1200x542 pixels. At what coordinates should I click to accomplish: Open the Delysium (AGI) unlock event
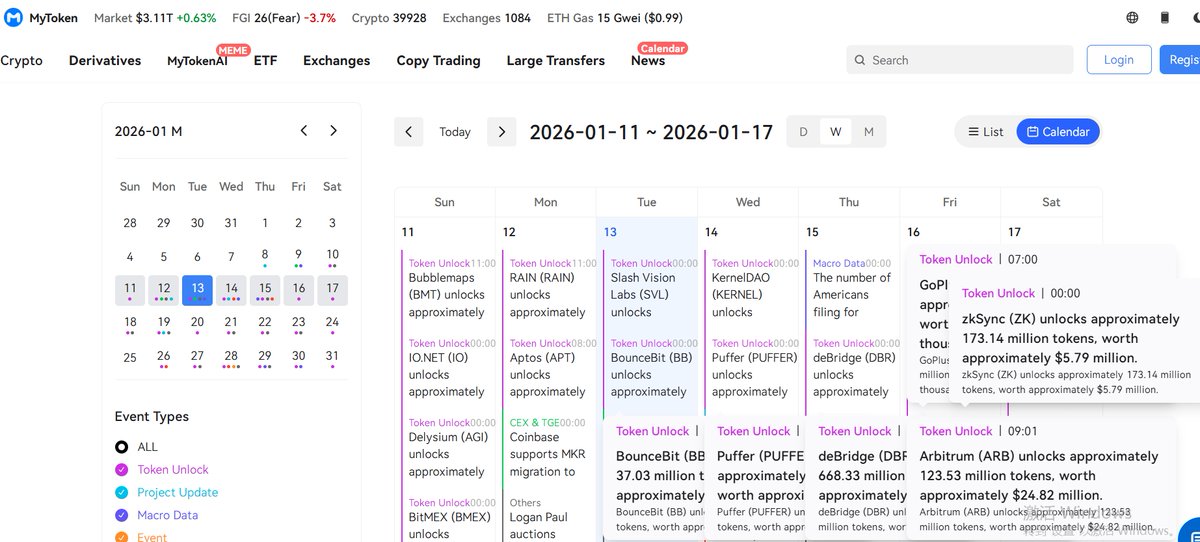[x=447, y=448]
